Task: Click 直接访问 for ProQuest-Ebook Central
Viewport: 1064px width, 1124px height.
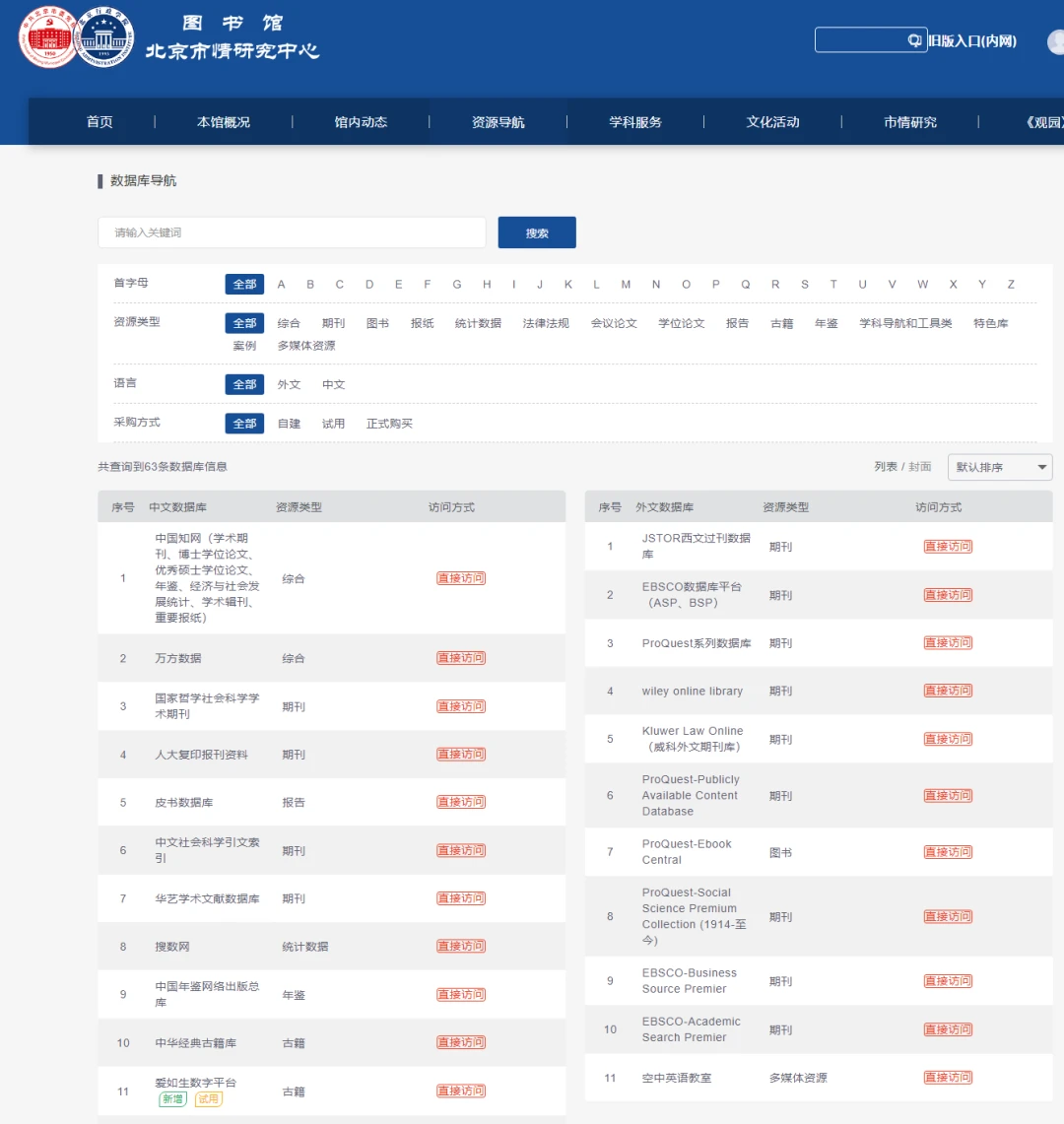Action: [948, 851]
